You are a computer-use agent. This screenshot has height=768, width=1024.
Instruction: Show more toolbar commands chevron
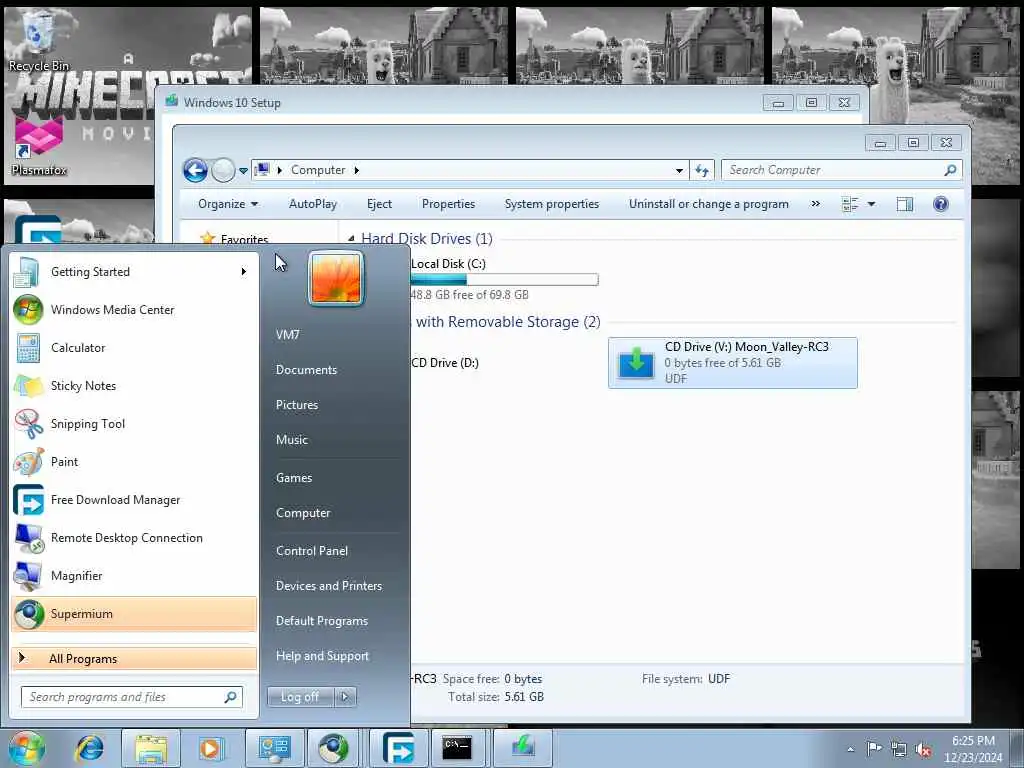coord(815,204)
